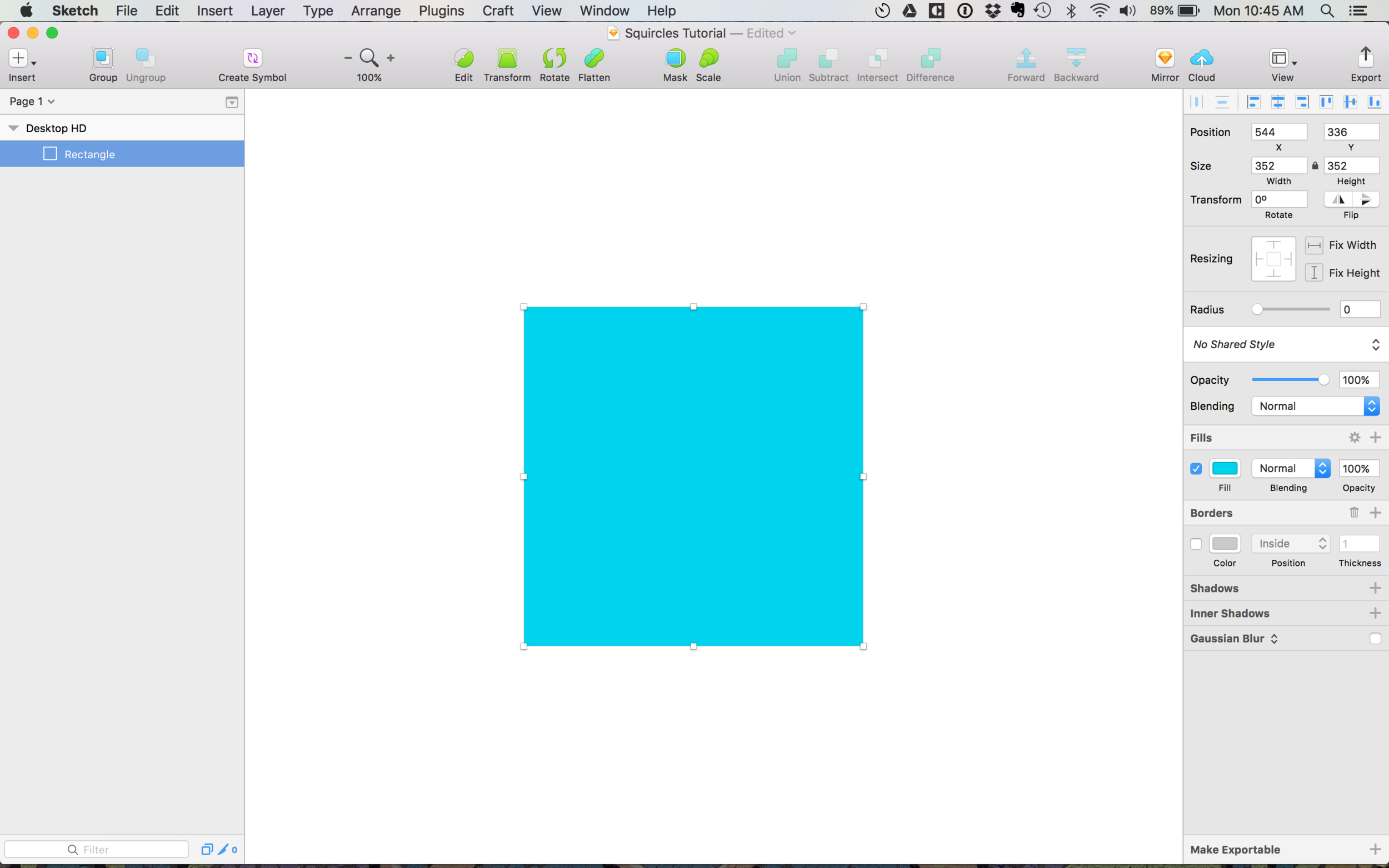1389x868 pixels.
Task: Open the No Shared Style dropdown
Action: (1286, 344)
